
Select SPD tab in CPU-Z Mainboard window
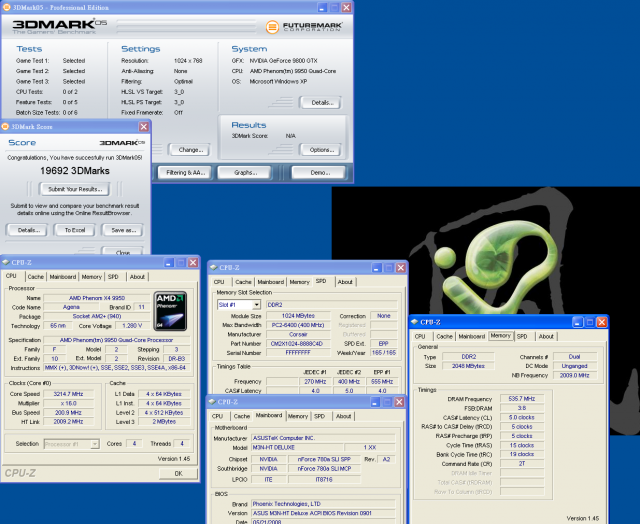tap(320, 416)
